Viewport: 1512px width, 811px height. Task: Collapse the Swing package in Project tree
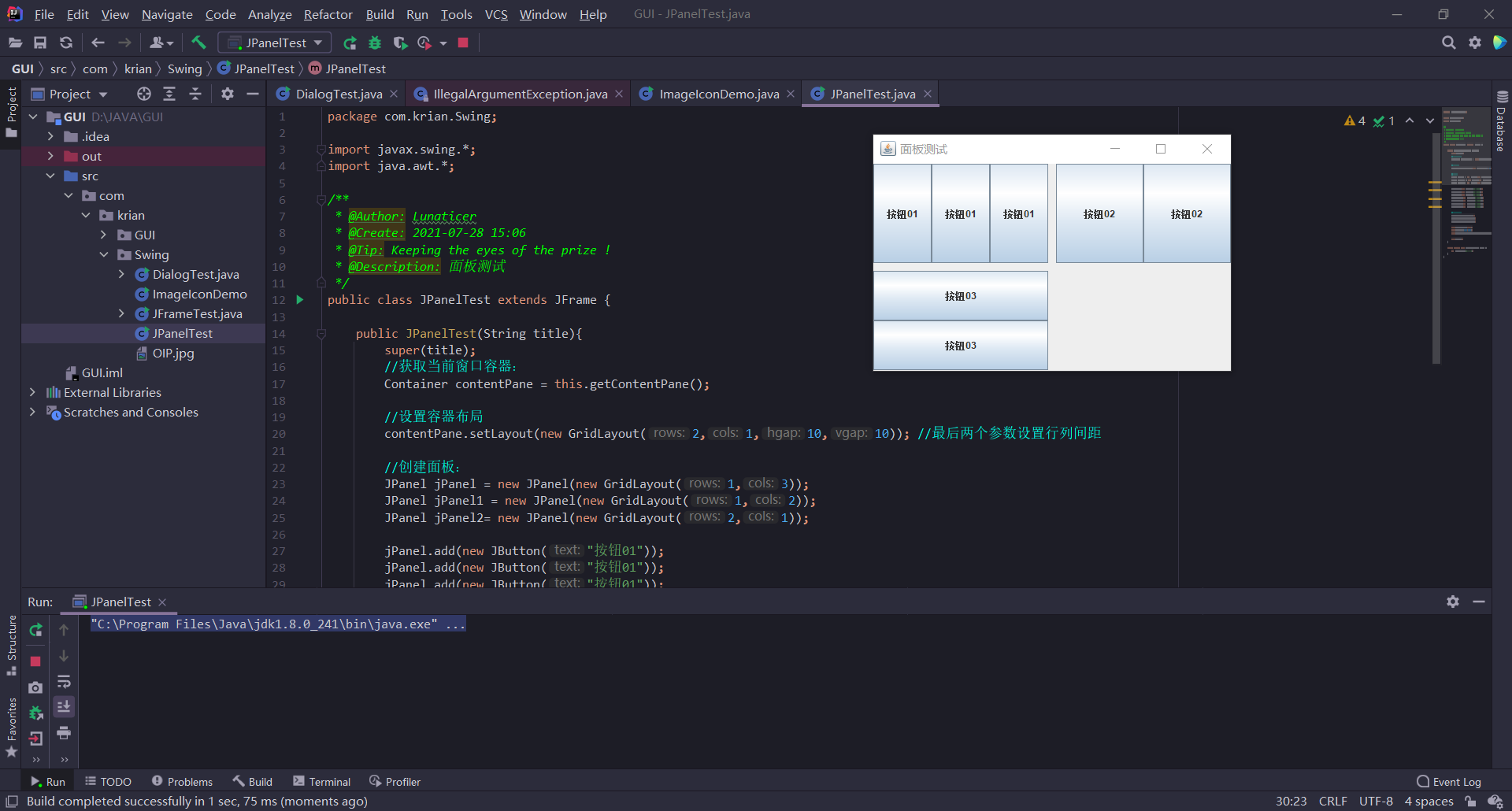[103, 254]
